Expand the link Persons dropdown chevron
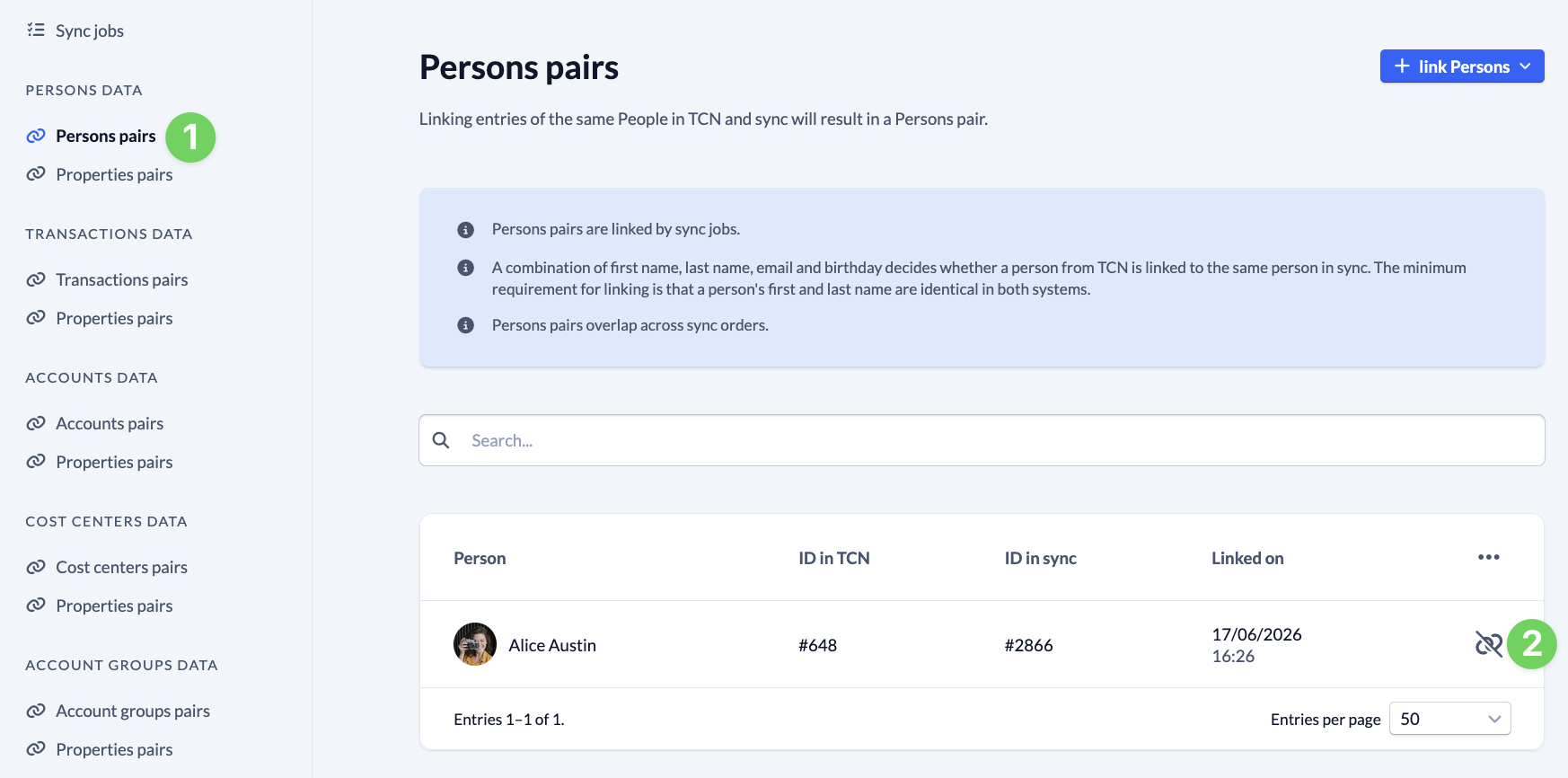The image size is (1568, 778). pyautogui.click(x=1525, y=66)
